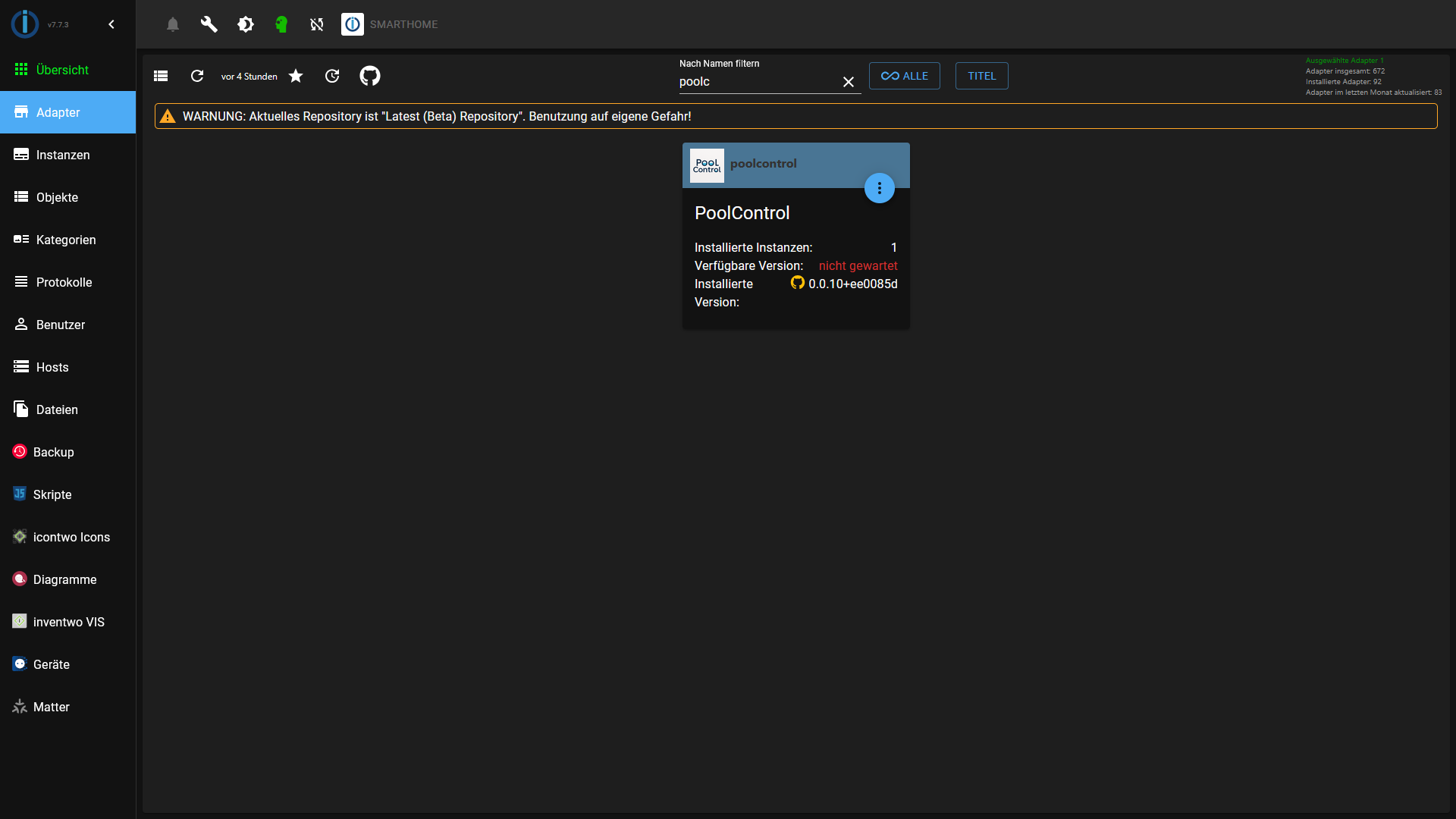Collapse the sidebar with chevron arrow
This screenshot has width=1456, height=819.
pyautogui.click(x=111, y=24)
